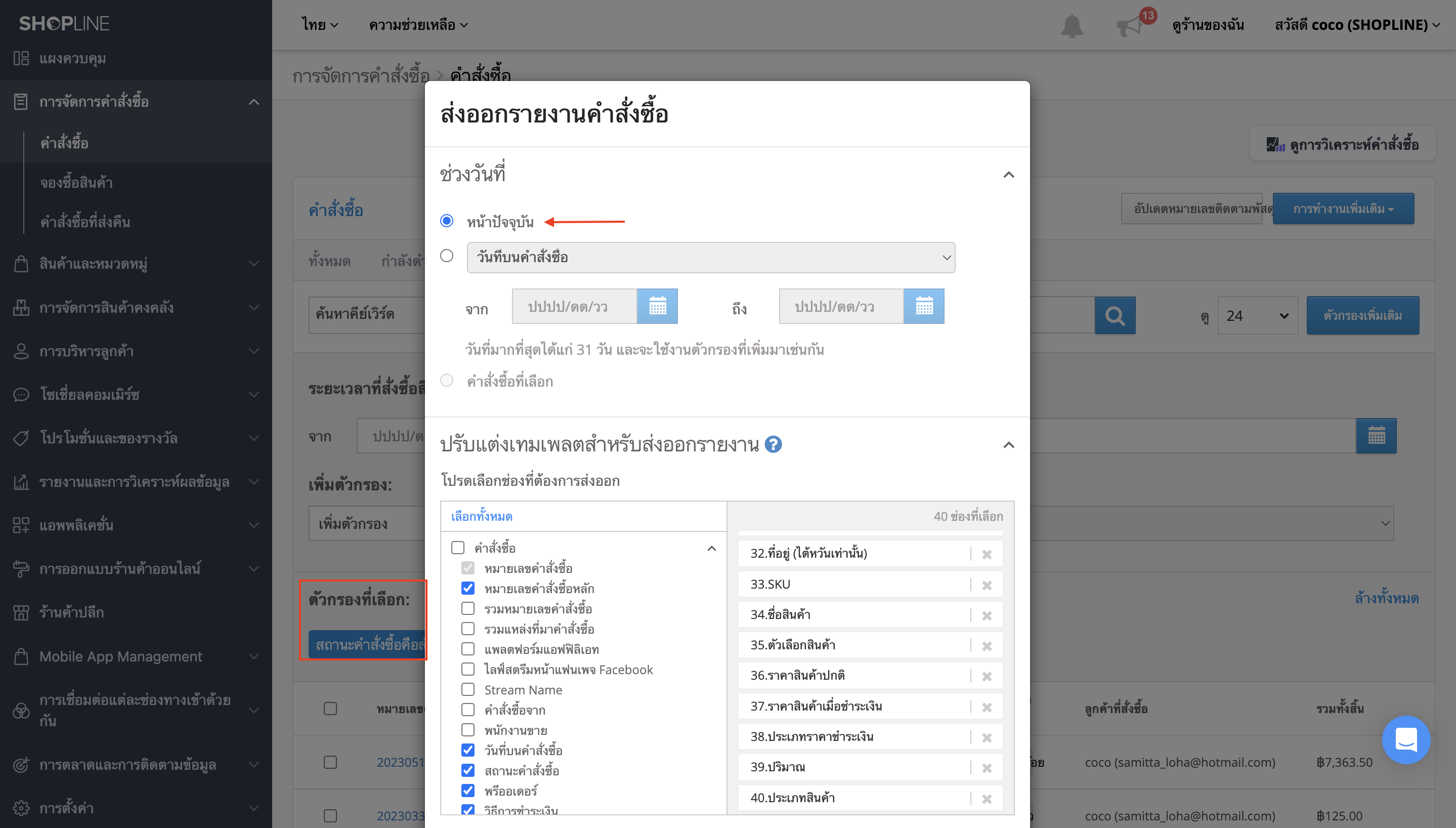1456x828 pixels.
Task: Open the 'ถึง' date calendar picker
Action: pyautogui.click(x=923, y=306)
